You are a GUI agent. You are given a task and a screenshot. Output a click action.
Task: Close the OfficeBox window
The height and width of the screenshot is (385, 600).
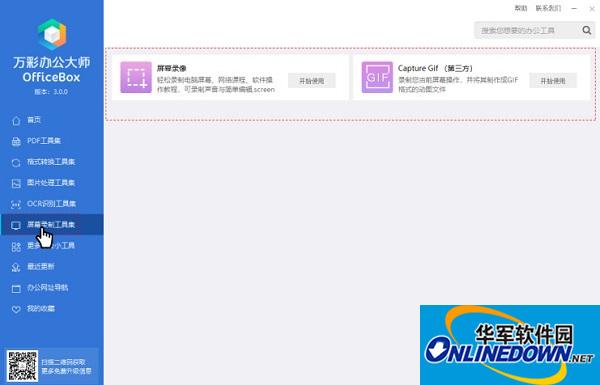592,8
